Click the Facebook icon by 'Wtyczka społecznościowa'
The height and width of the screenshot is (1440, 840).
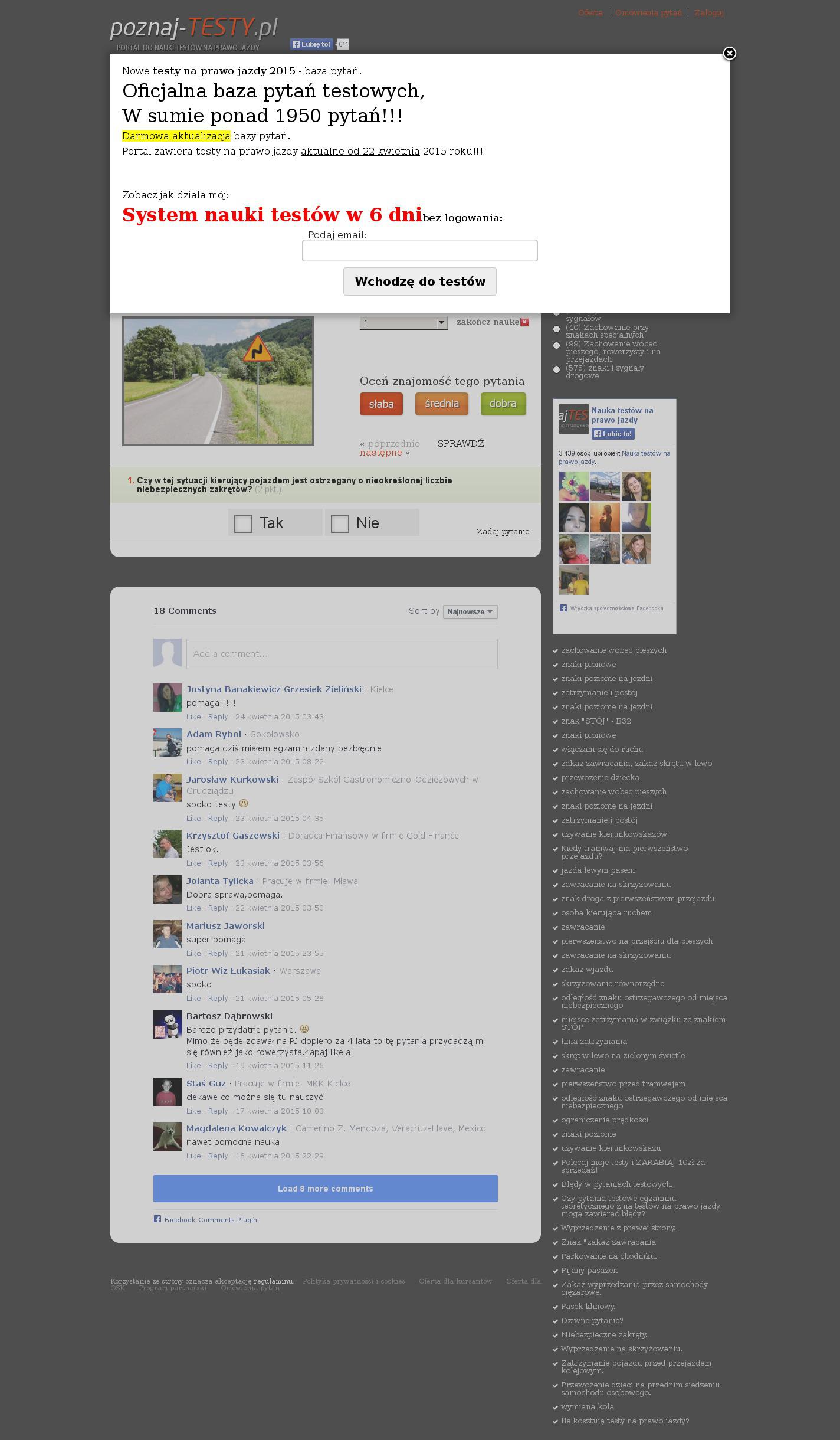563,608
